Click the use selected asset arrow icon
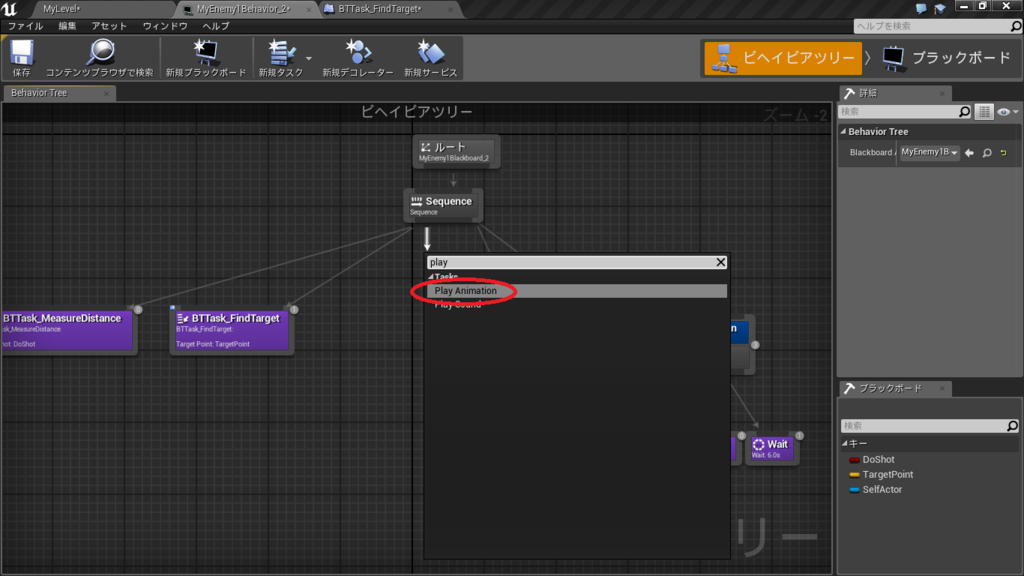Screen dimensions: 1024x576 pos(969,153)
